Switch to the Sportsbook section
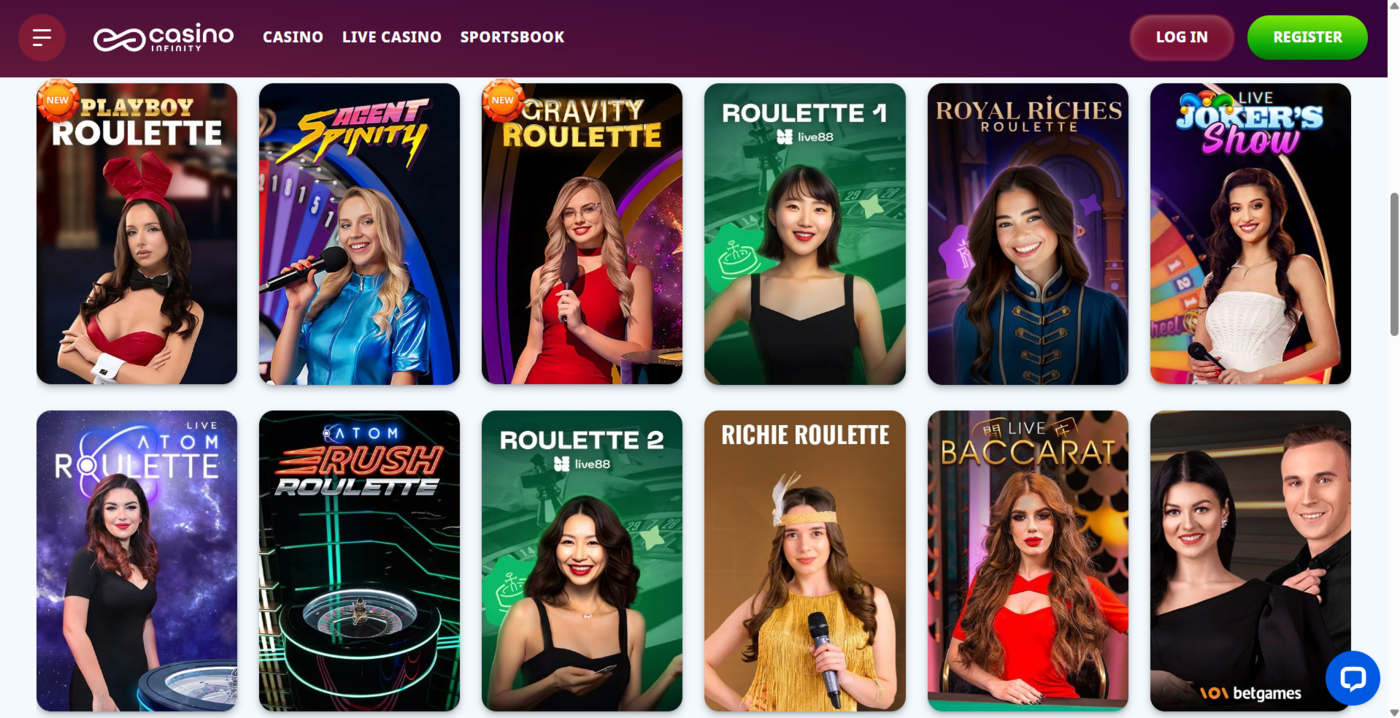Screen dimensions: 1400x718 coord(512,37)
